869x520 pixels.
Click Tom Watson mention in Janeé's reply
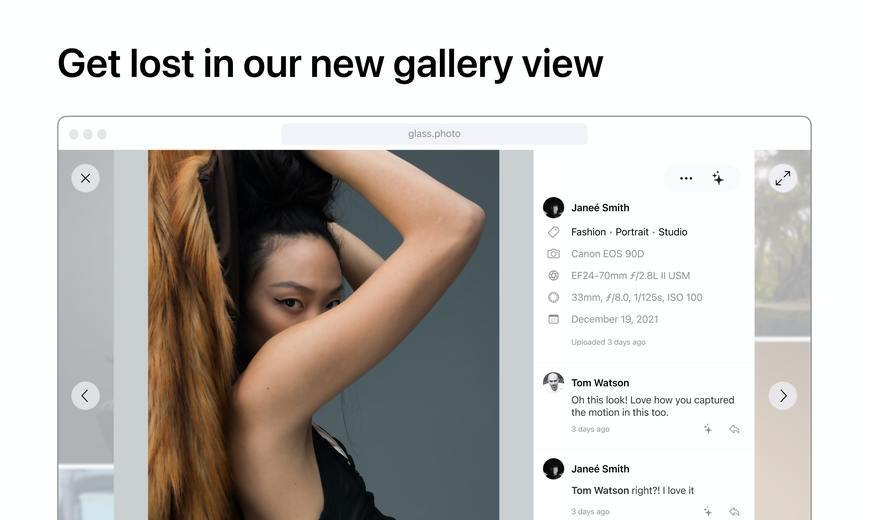[600, 490]
